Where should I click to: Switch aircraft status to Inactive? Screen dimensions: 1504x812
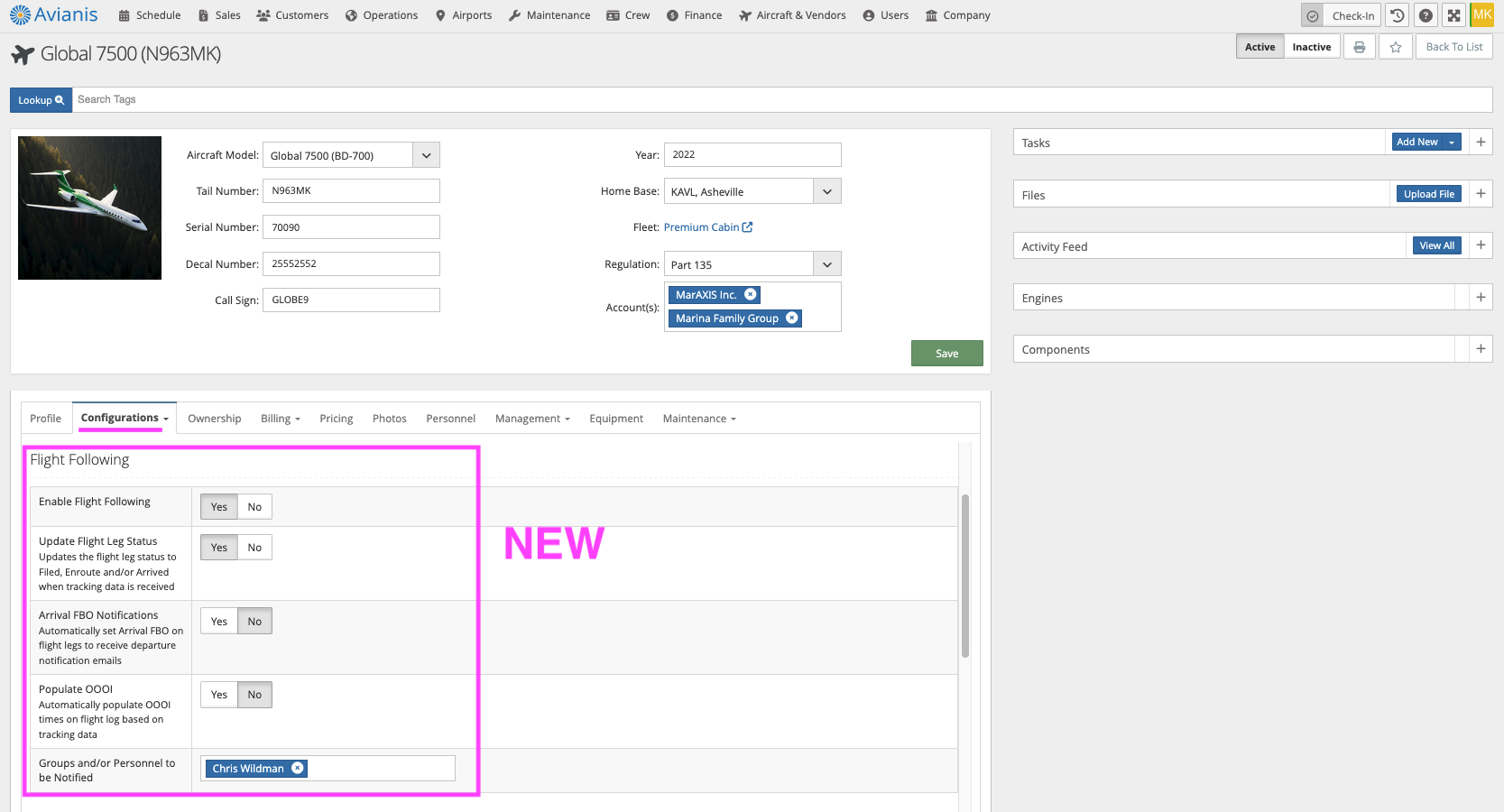click(1311, 47)
